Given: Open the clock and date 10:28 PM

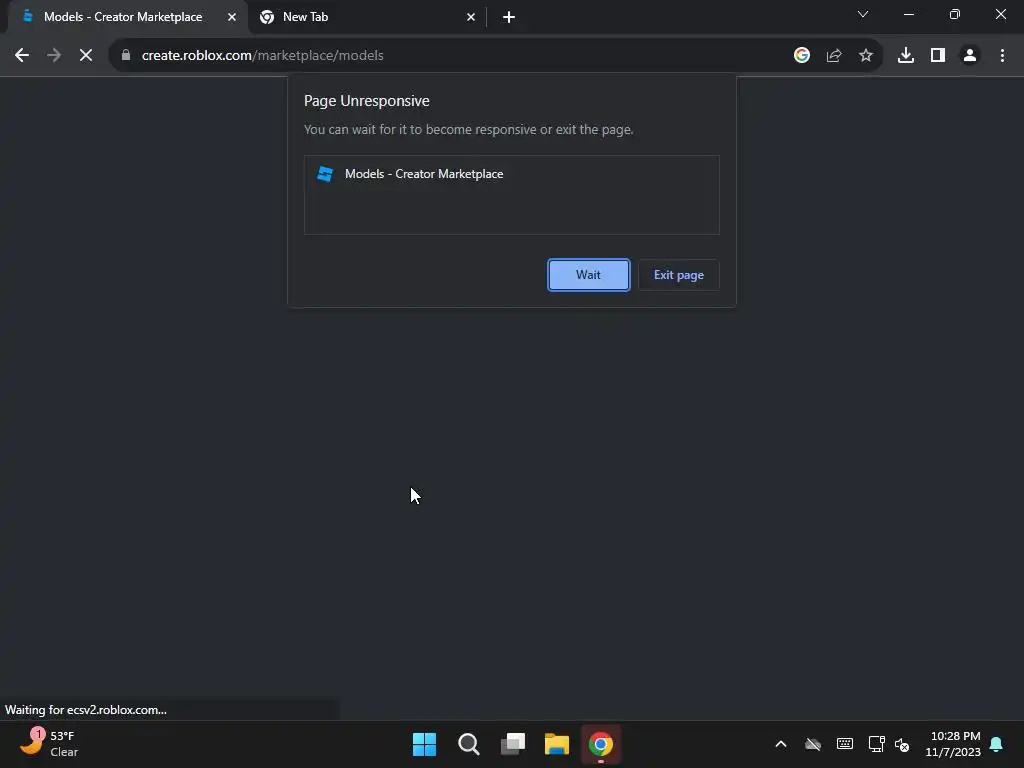Looking at the screenshot, I should (x=952, y=744).
